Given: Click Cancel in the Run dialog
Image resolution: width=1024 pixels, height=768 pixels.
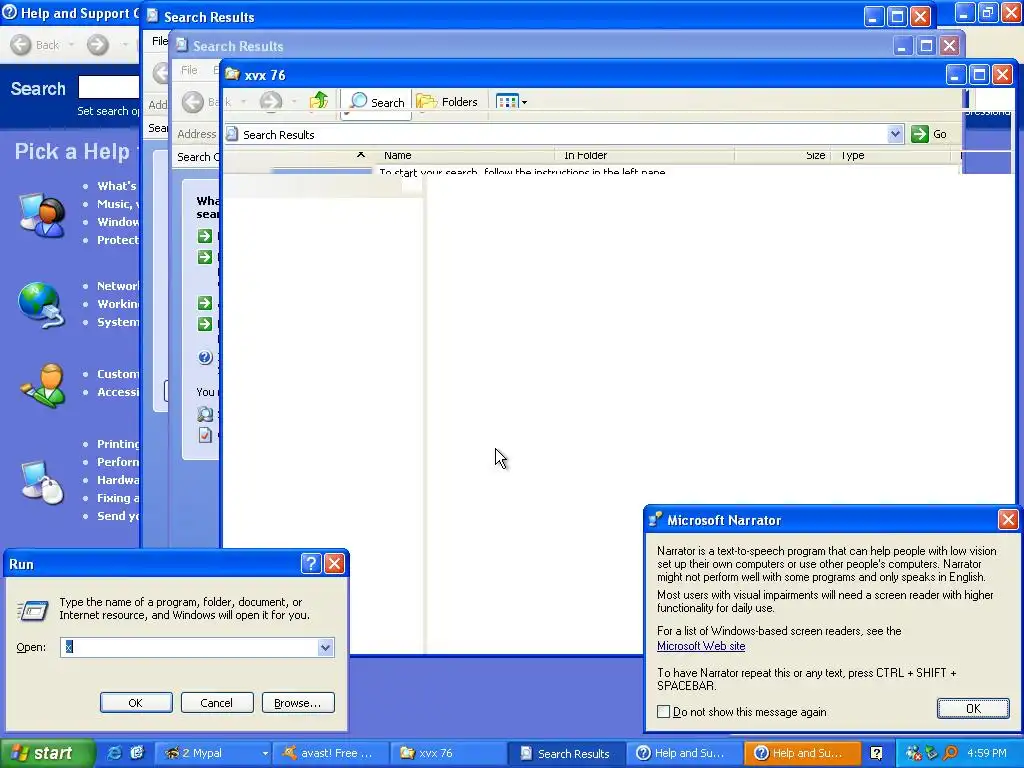Looking at the screenshot, I should pyautogui.click(x=217, y=703).
